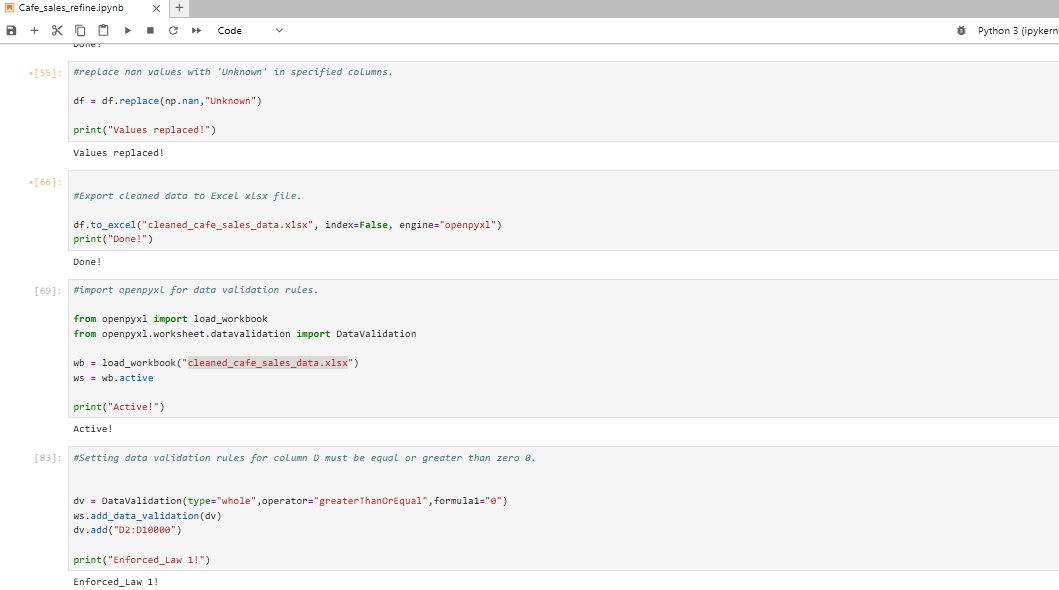Cut selected cell with scissors icon
This screenshot has width=1059, height=590.
coord(57,30)
